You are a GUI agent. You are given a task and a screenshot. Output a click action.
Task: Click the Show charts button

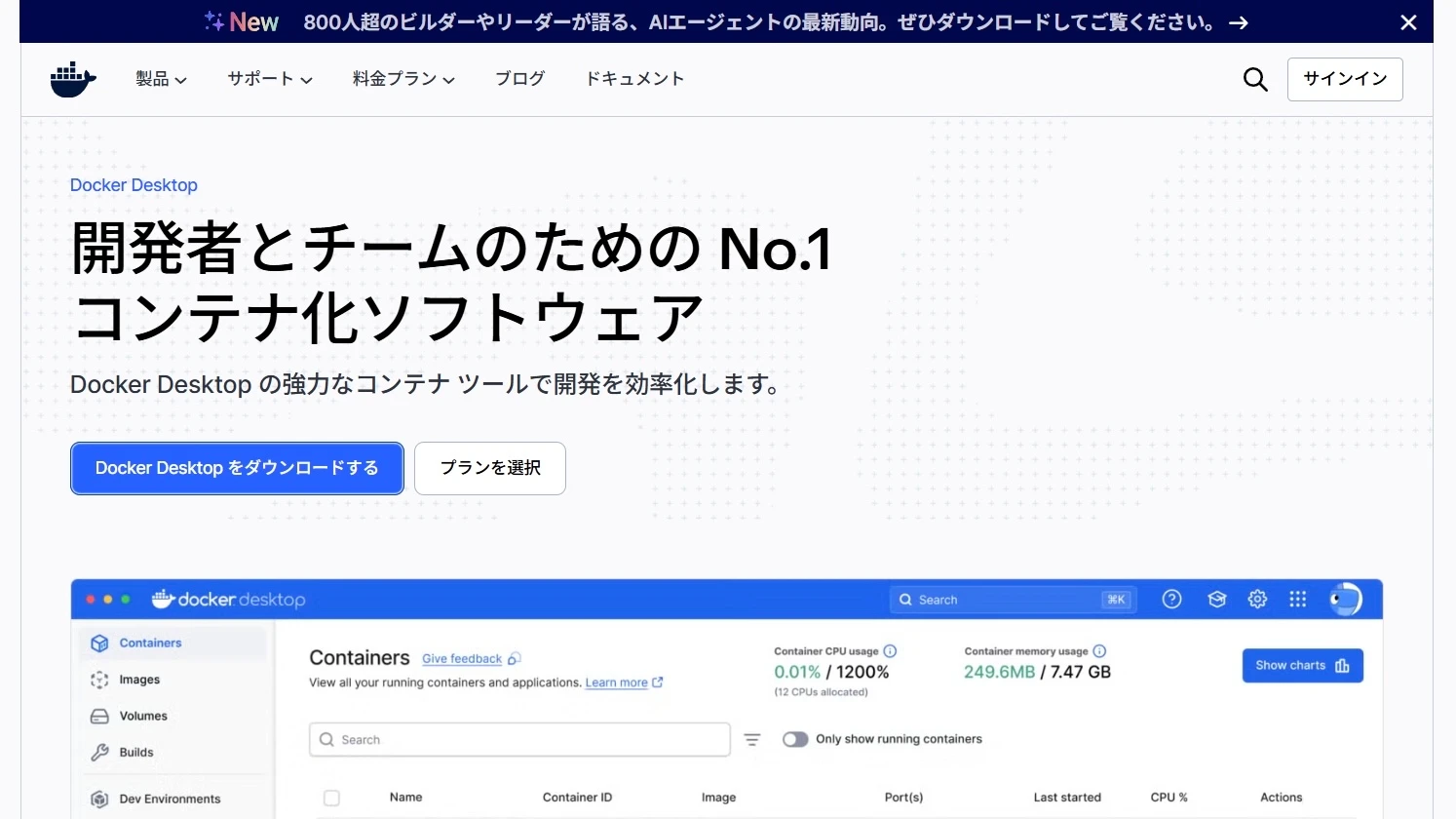point(1302,666)
